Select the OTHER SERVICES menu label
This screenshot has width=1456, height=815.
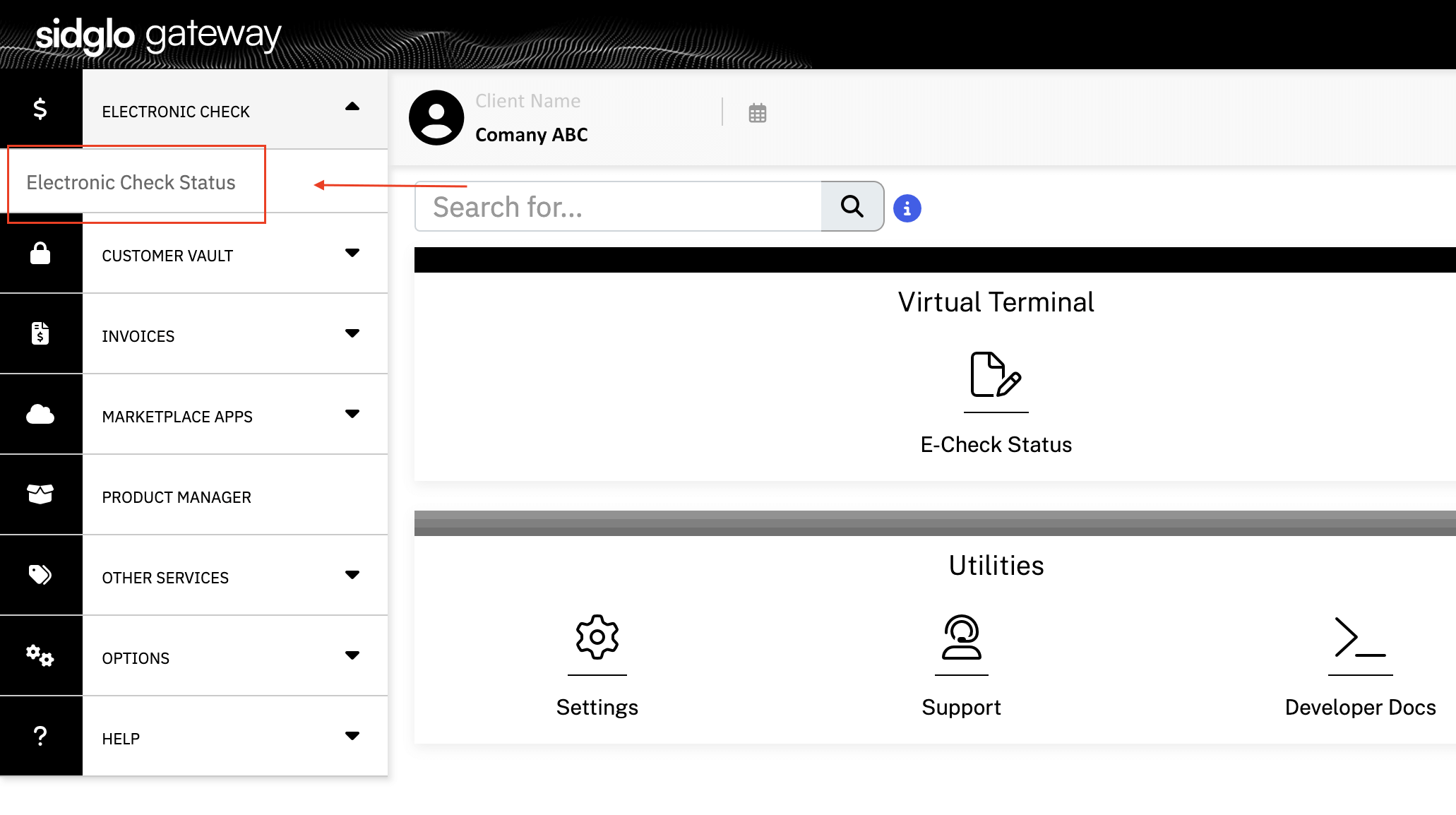(x=165, y=578)
